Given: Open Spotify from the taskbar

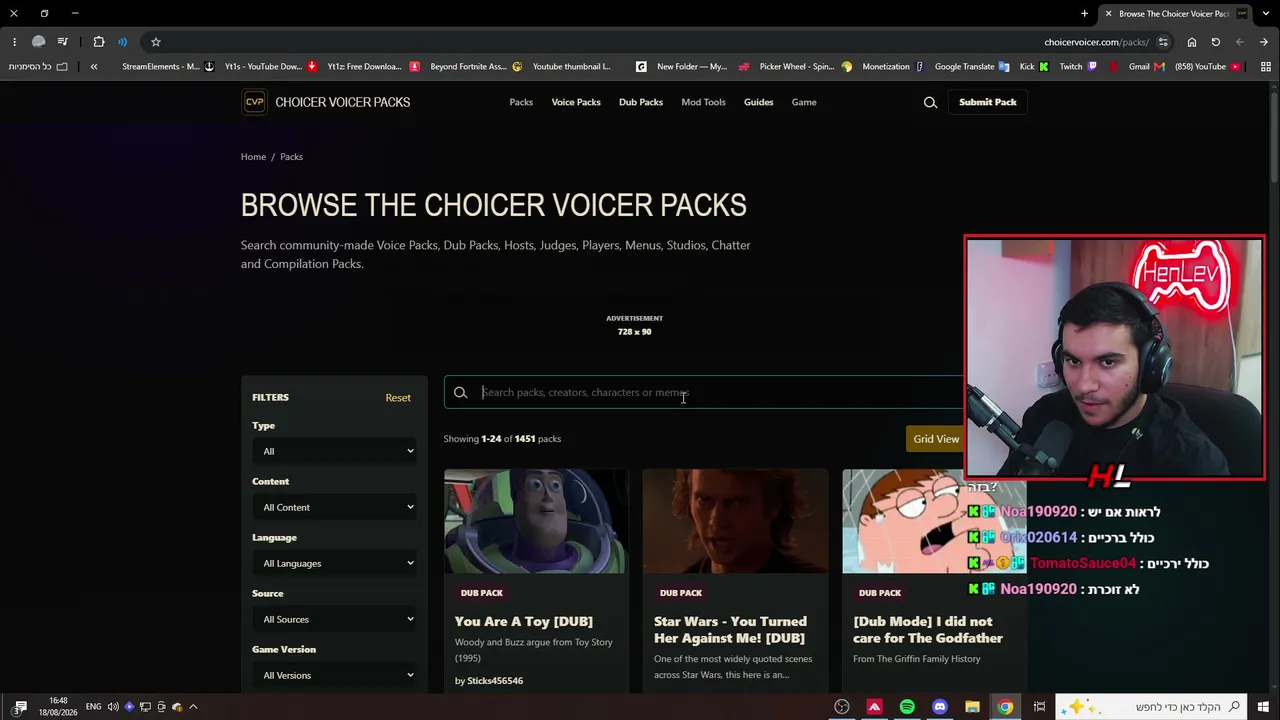Looking at the screenshot, I should pos(907,707).
